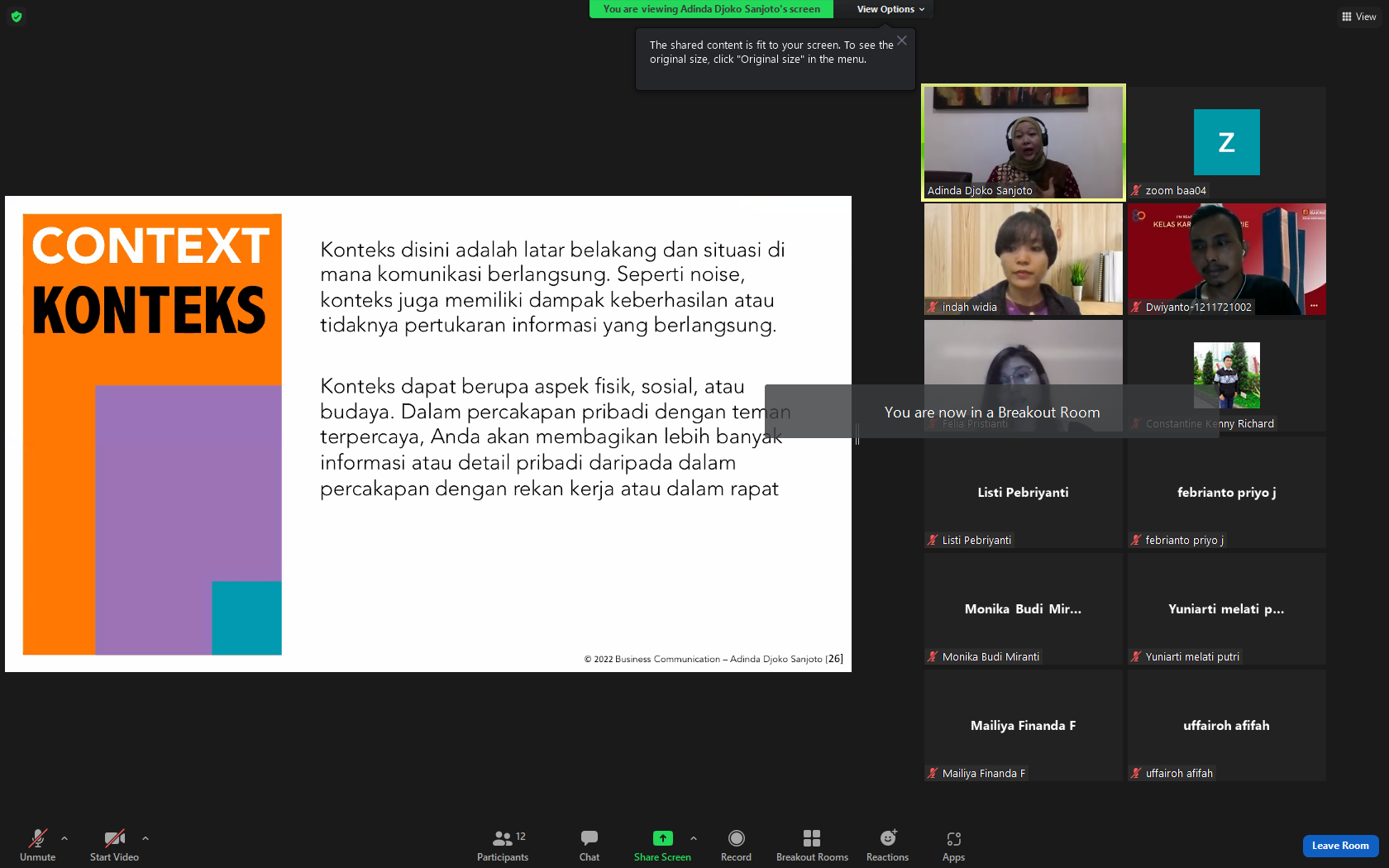Select febrianto priyo j's participant tile
Screen dimensions: 1389x868
[1227, 493]
